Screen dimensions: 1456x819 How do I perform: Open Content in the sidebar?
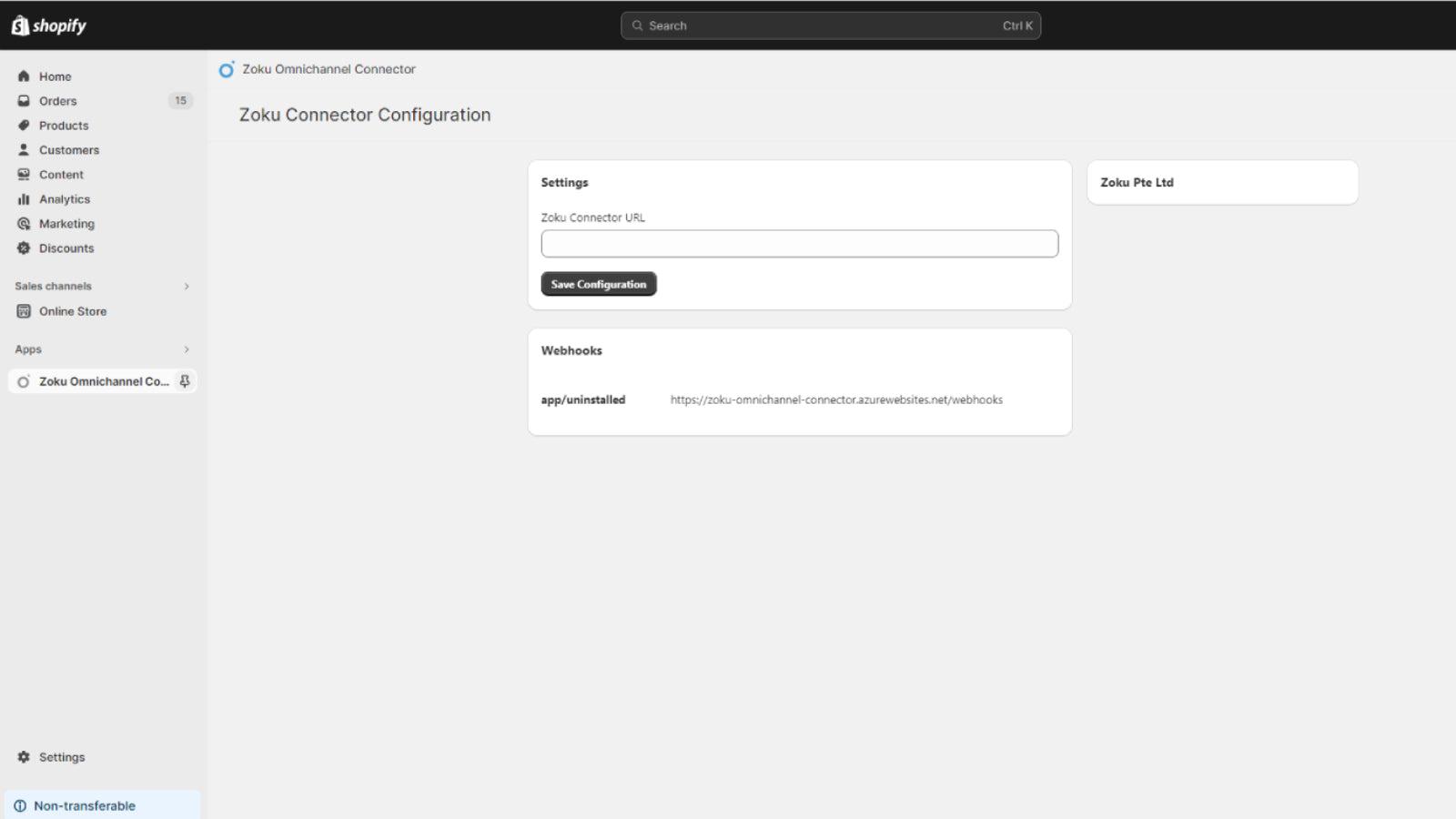point(61,175)
